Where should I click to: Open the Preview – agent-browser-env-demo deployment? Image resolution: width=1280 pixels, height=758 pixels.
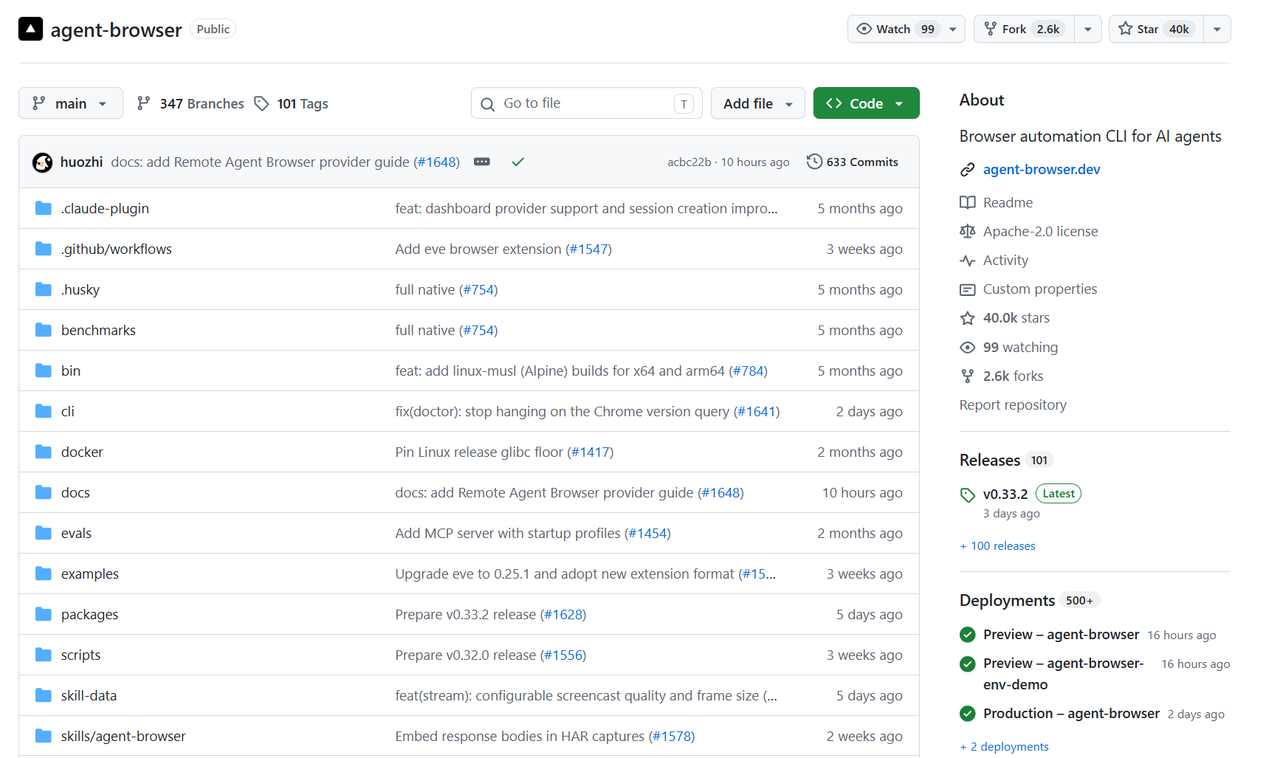[x=1063, y=674]
